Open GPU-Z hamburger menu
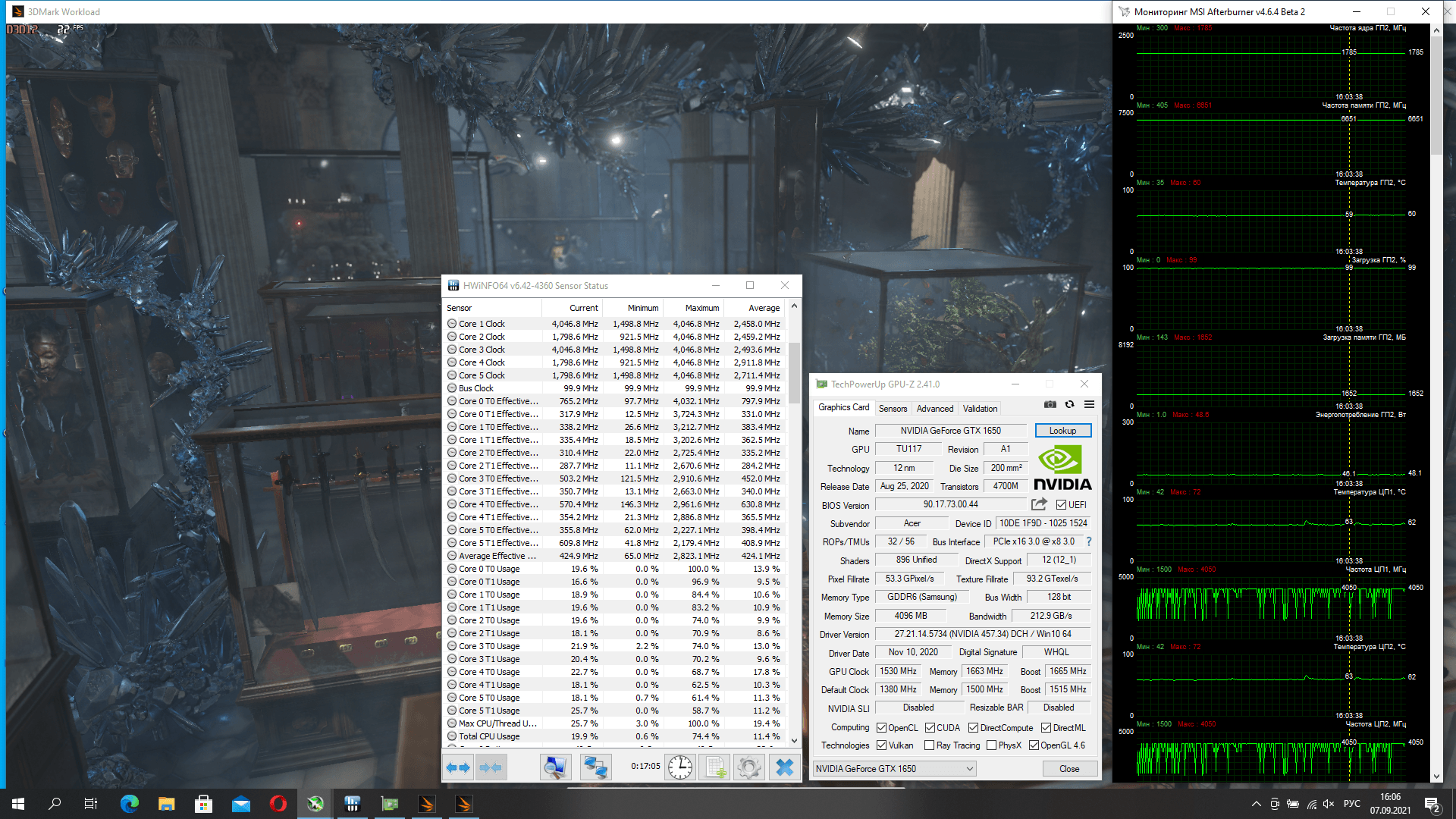 [x=1089, y=404]
